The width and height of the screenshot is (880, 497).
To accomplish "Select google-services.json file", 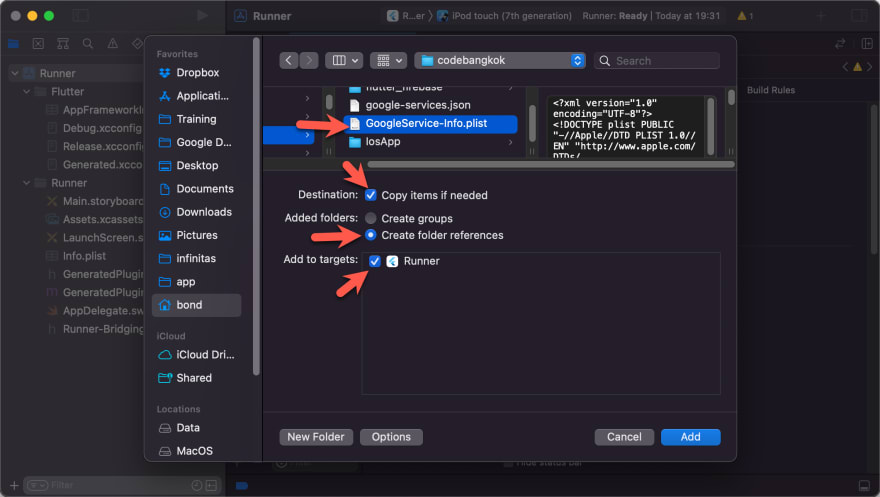I will pyautogui.click(x=418, y=105).
